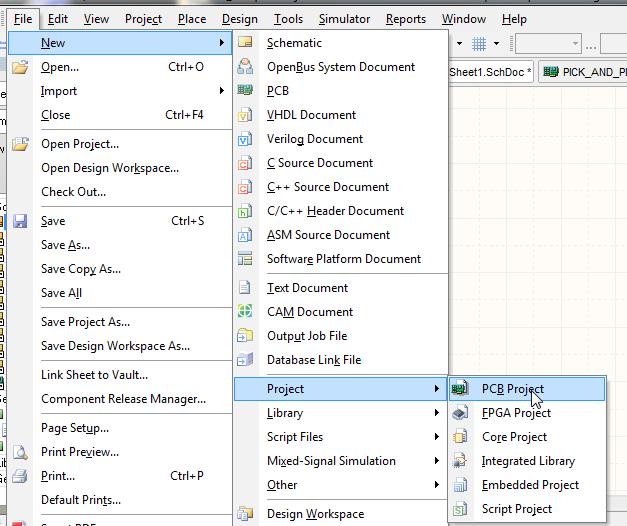This screenshot has width=627, height=526.
Task: Click the Print Preview magnifier icon
Action: tap(20, 452)
